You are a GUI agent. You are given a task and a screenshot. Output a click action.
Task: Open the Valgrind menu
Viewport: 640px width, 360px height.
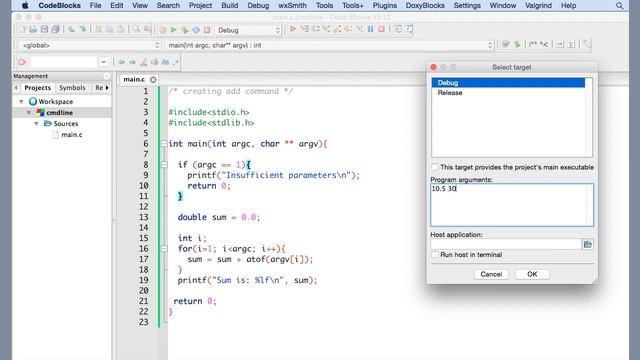point(538,5)
